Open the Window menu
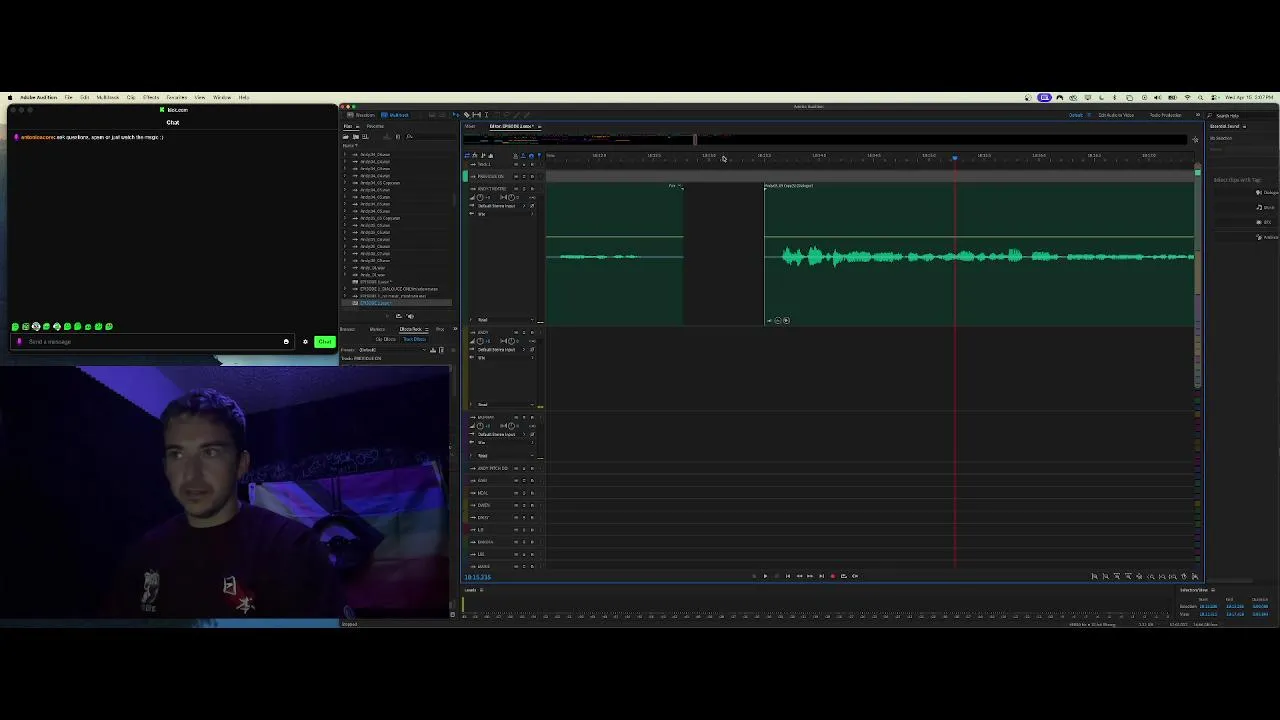1280x720 pixels. pyautogui.click(x=222, y=97)
